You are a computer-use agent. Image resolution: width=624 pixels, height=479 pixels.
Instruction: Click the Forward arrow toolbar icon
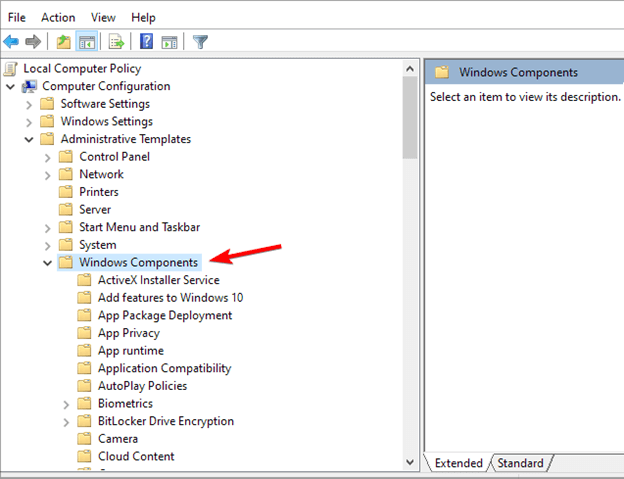click(33, 41)
